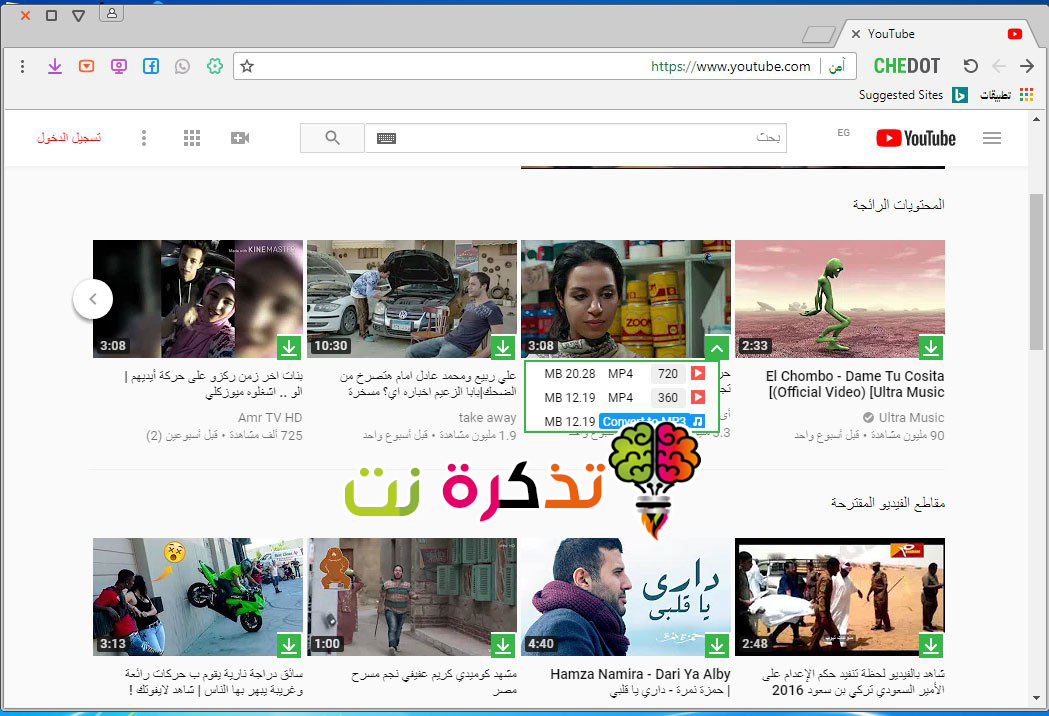Click the أمن secure site indicator
The width and height of the screenshot is (1049, 716).
[836, 66]
